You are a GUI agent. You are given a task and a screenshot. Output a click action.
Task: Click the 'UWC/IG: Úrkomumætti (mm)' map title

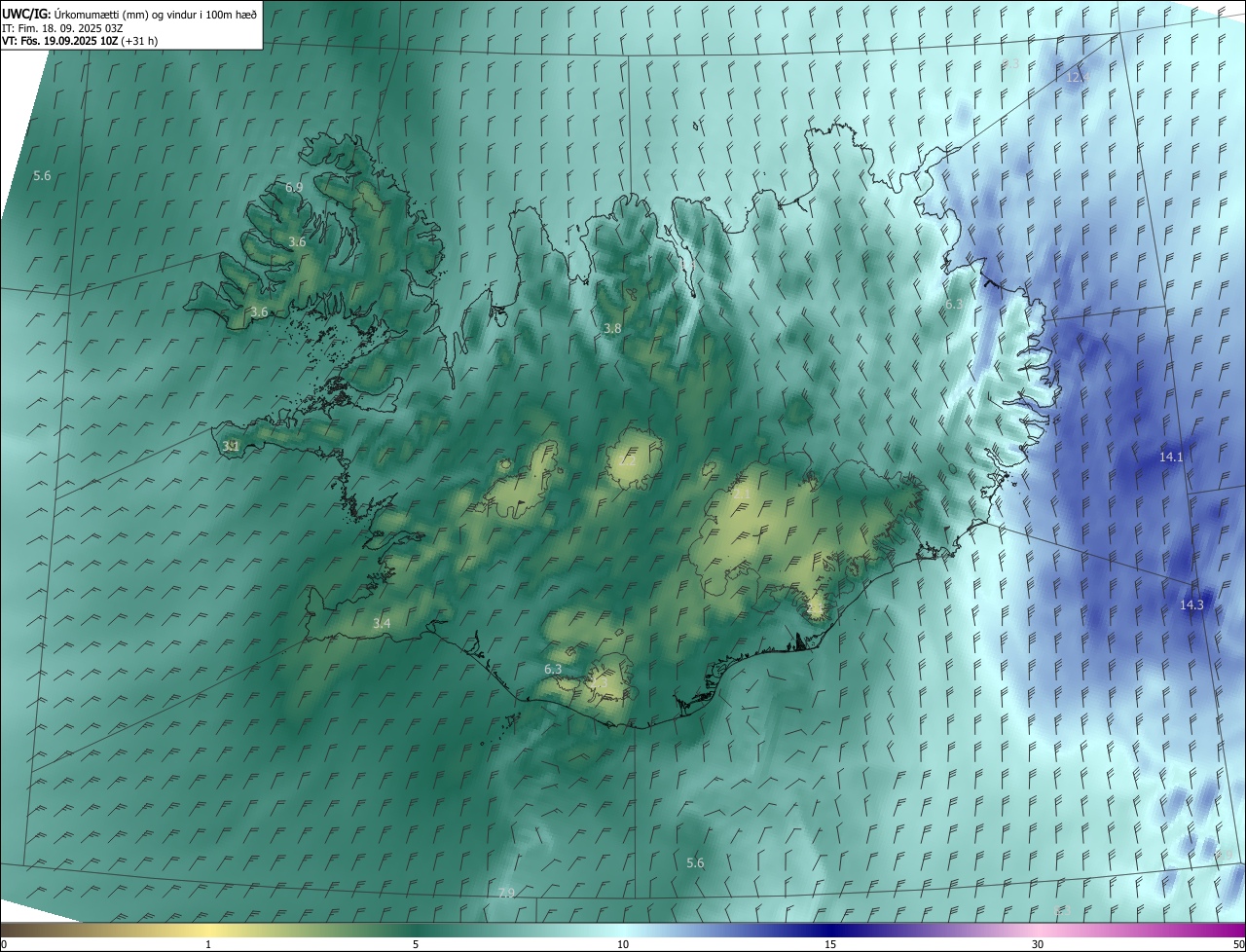click(x=128, y=14)
